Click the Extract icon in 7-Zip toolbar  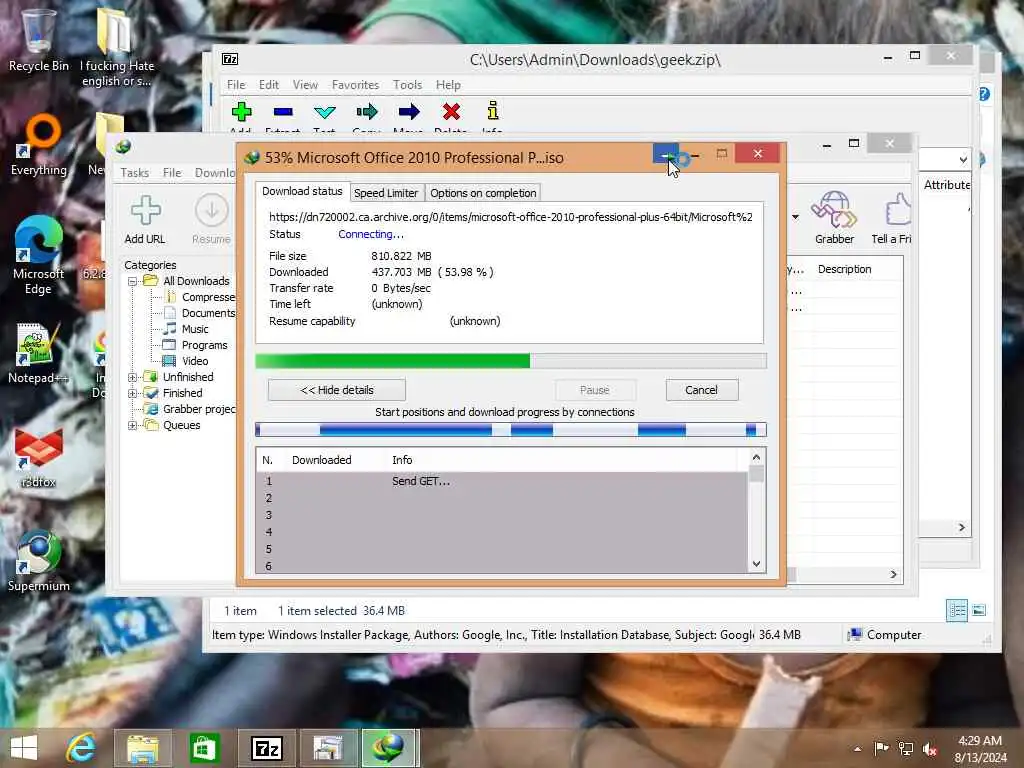pos(283,112)
